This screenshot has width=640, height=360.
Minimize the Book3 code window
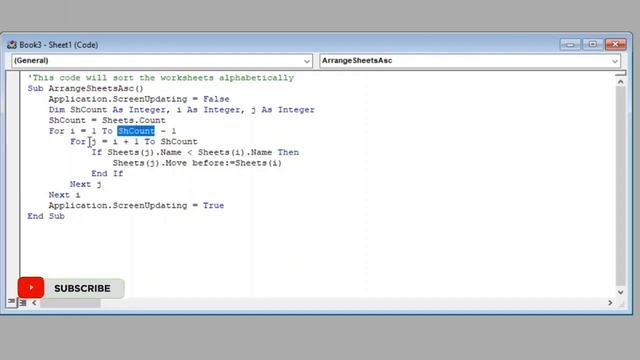[x=570, y=44]
